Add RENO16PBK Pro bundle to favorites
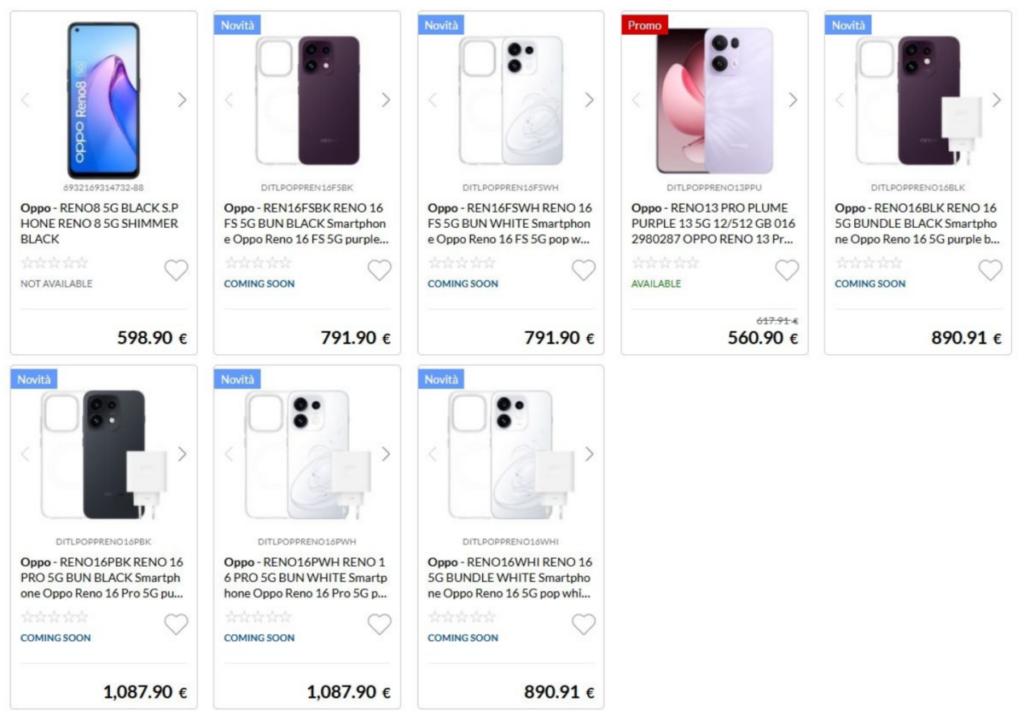Viewport: 1024px width, 722px height. coord(176,625)
